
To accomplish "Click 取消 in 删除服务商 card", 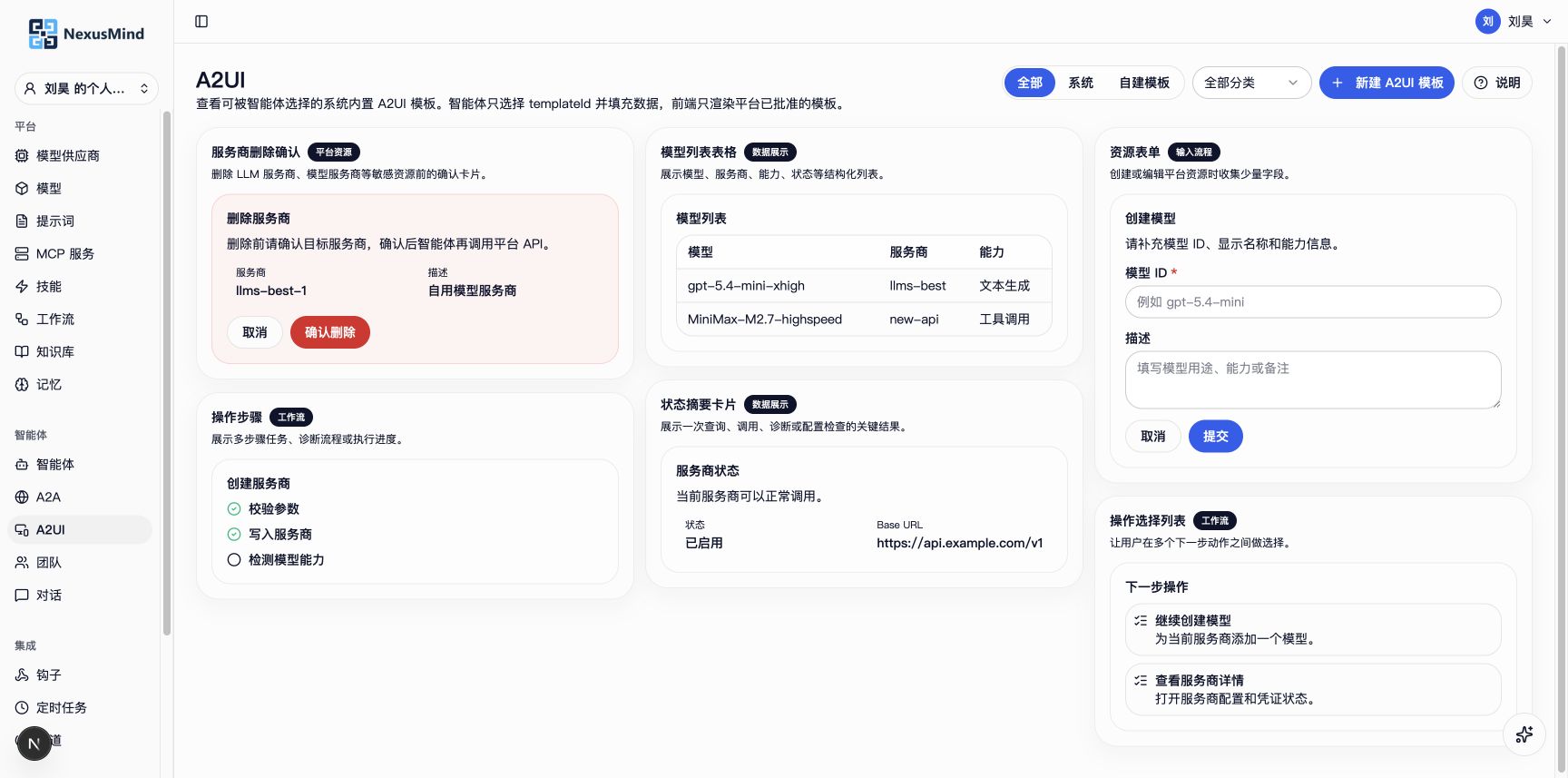I will coord(255,332).
